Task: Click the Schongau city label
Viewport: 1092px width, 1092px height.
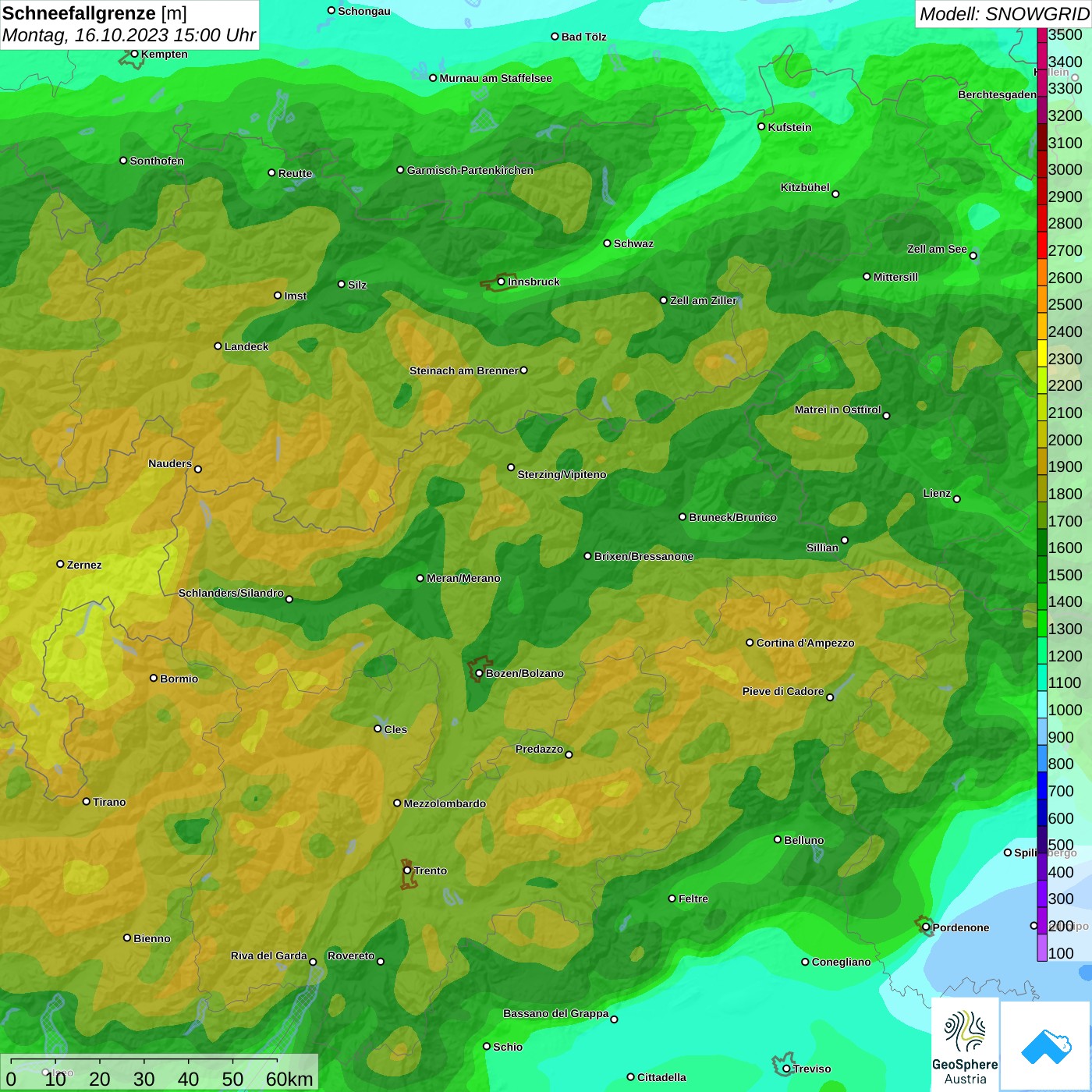Action: pyautogui.click(x=364, y=11)
